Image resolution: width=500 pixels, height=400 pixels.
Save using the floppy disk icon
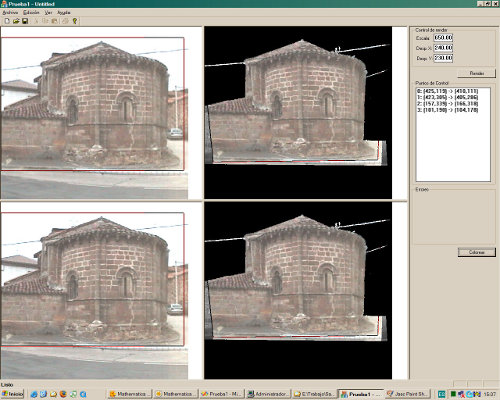pos(25,21)
